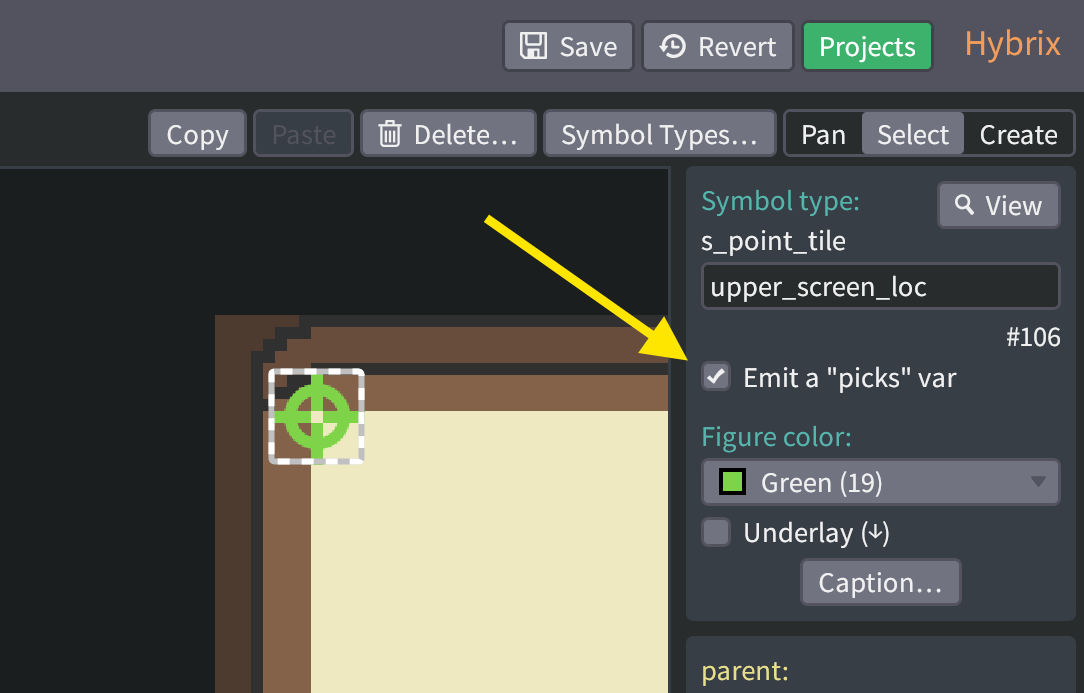Viewport: 1084px width, 693px height.
Task: Switch to Create mode
Action: (x=1018, y=134)
